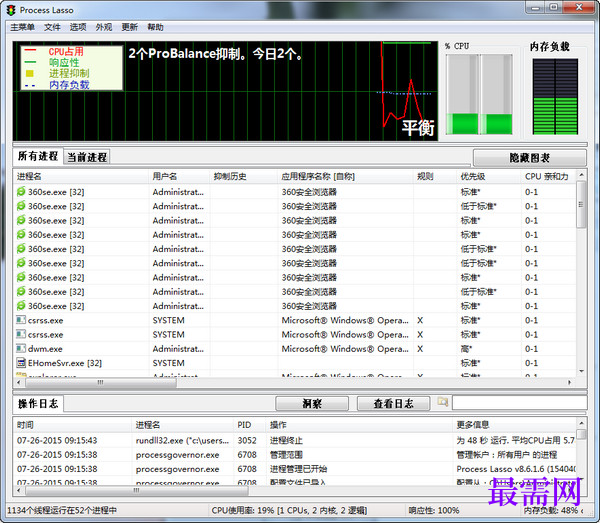Click the 响应性: 100% status bar entry
This screenshot has height=523, width=600.
click(x=434, y=510)
